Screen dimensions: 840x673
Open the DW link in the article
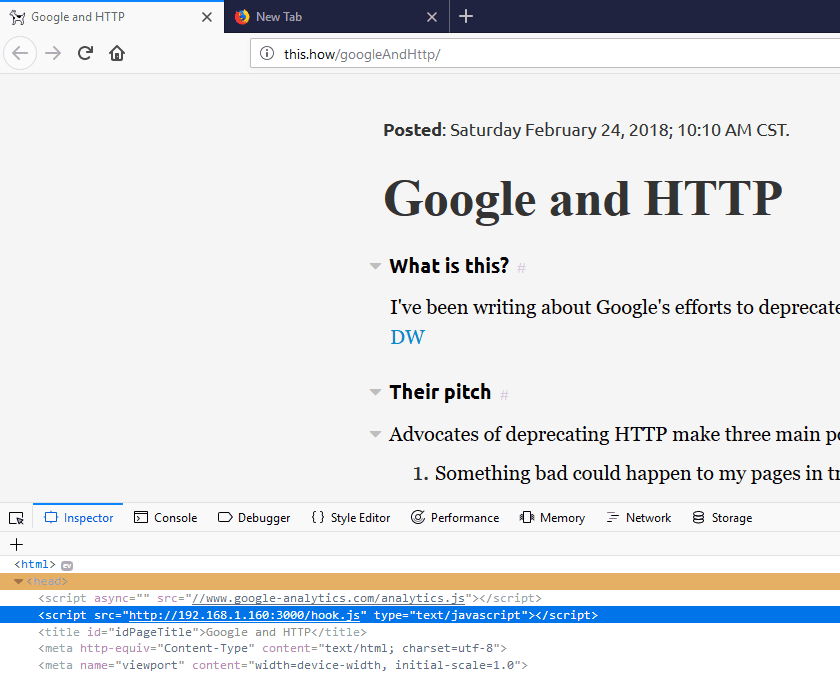pyautogui.click(x=408, y=337)
